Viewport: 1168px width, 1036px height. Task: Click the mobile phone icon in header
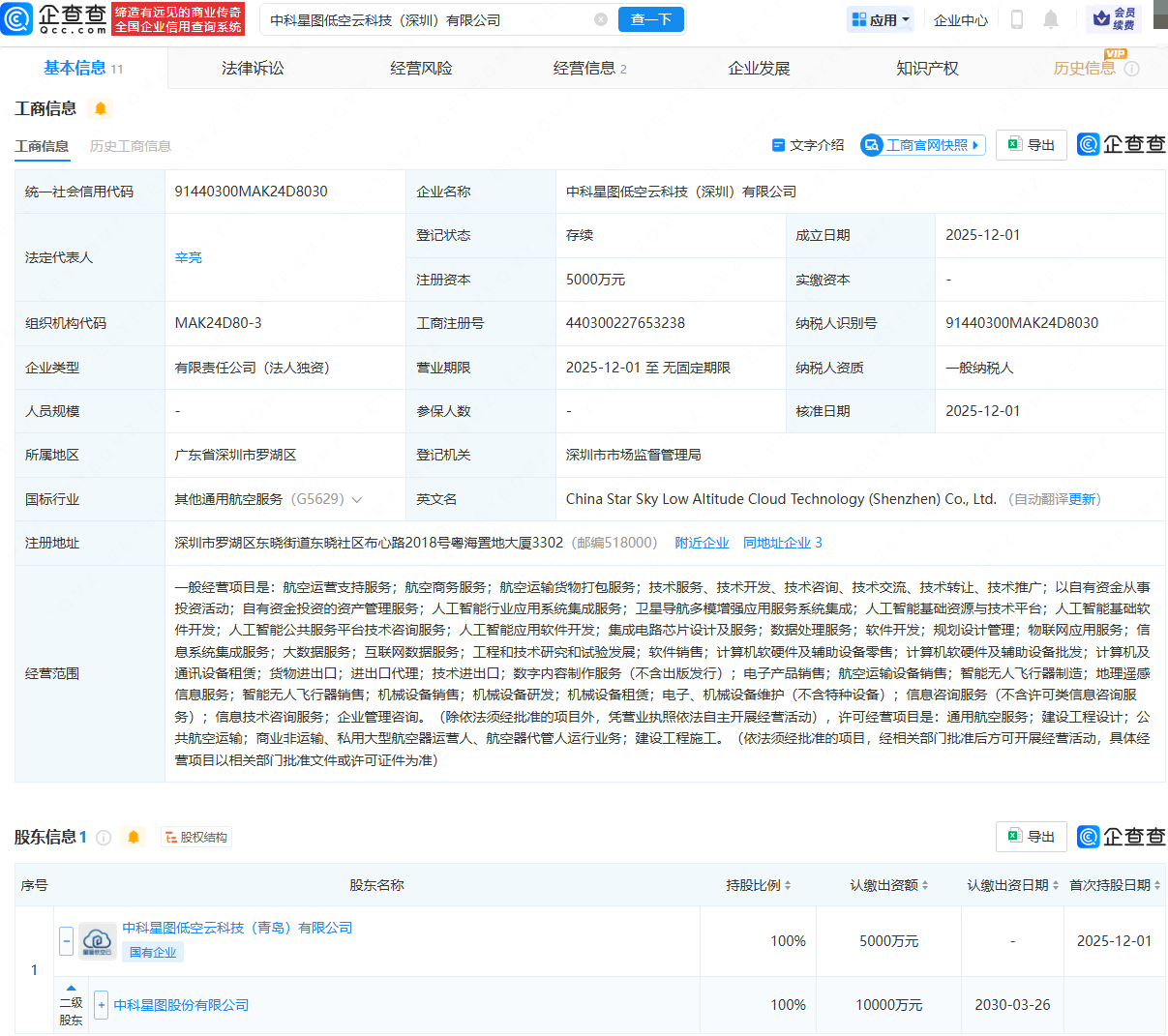click(1016, 19)
